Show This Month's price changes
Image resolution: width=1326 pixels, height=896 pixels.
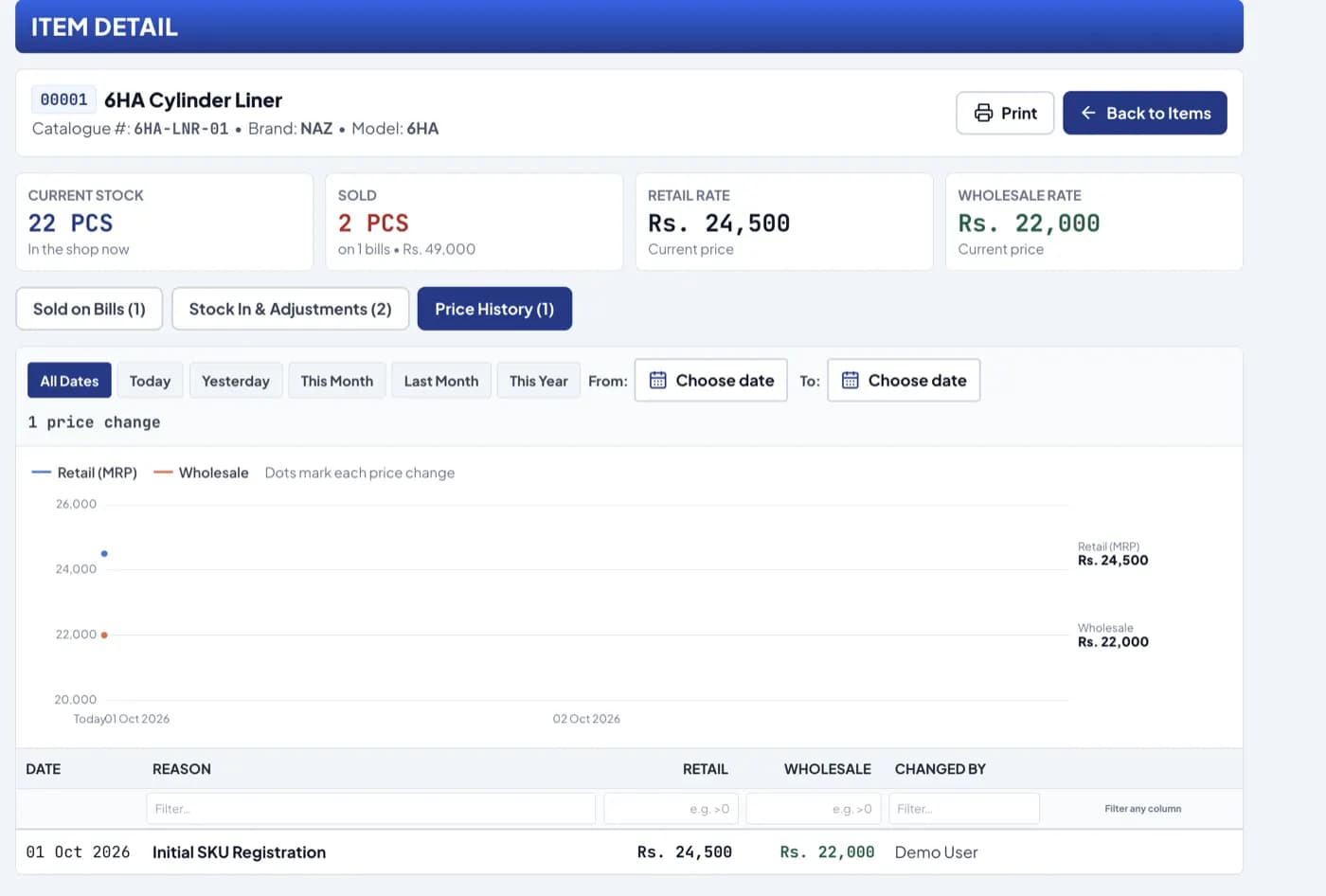[337, 381]
